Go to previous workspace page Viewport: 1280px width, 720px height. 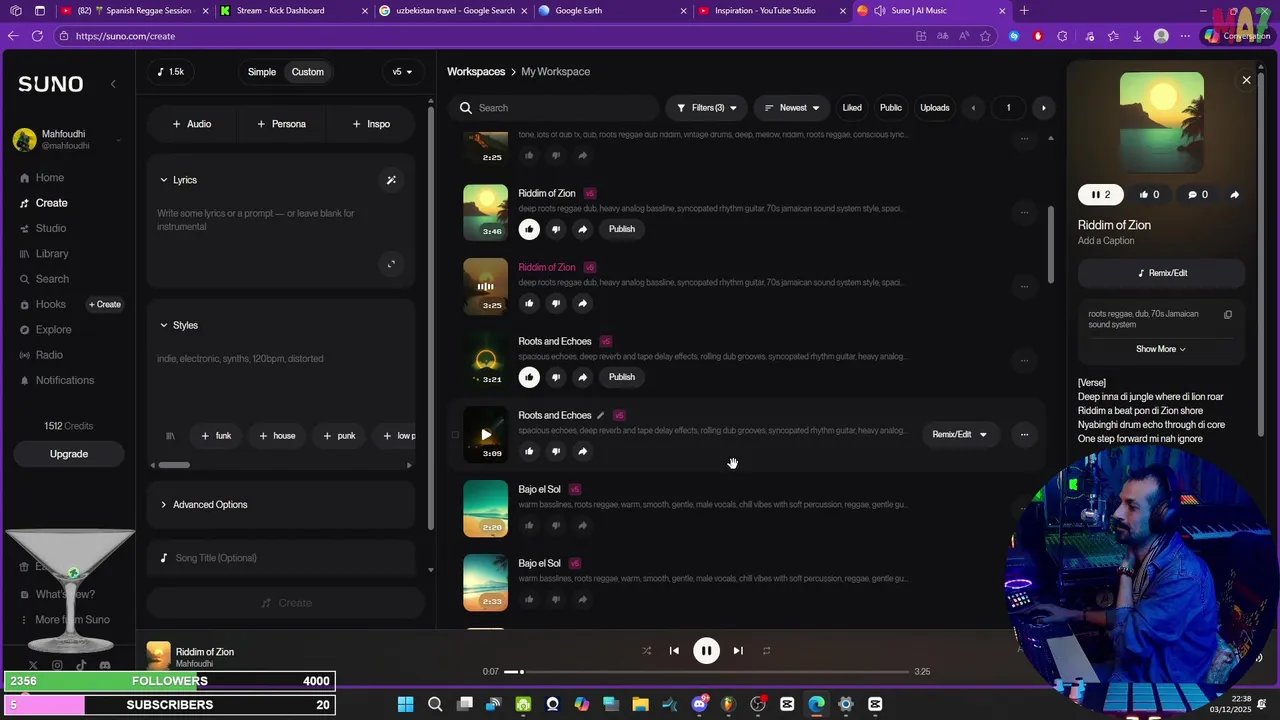pyautogui.click(x=973, y=108)
